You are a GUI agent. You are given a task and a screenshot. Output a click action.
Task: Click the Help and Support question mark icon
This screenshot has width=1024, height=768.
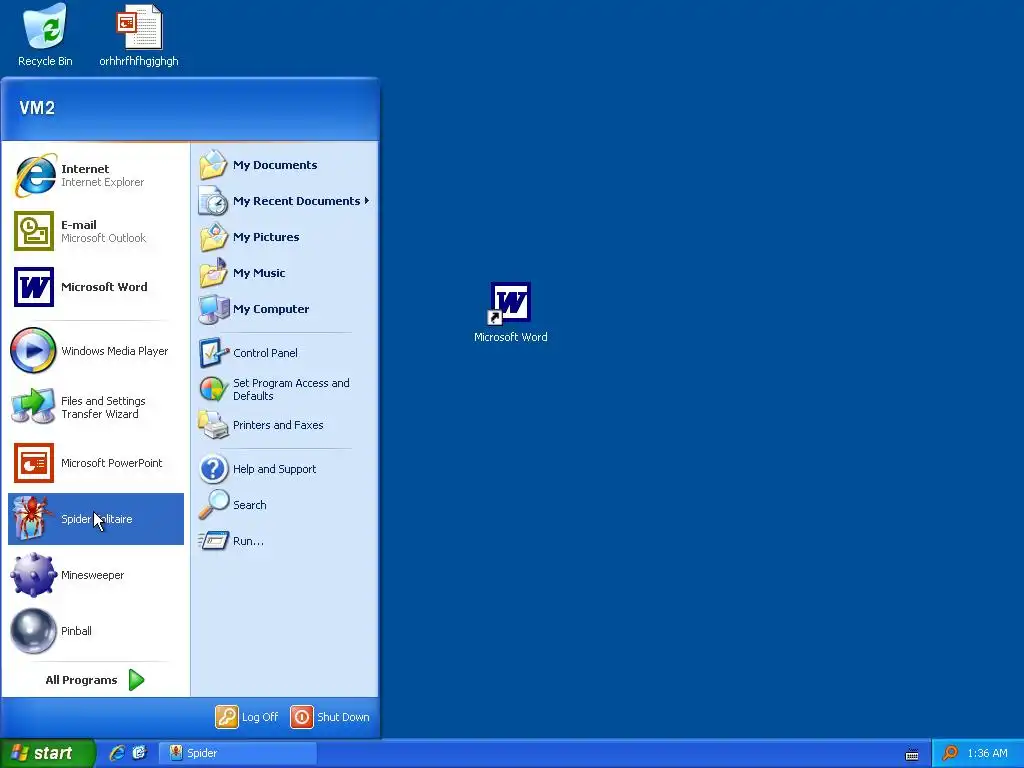point(214,469)
